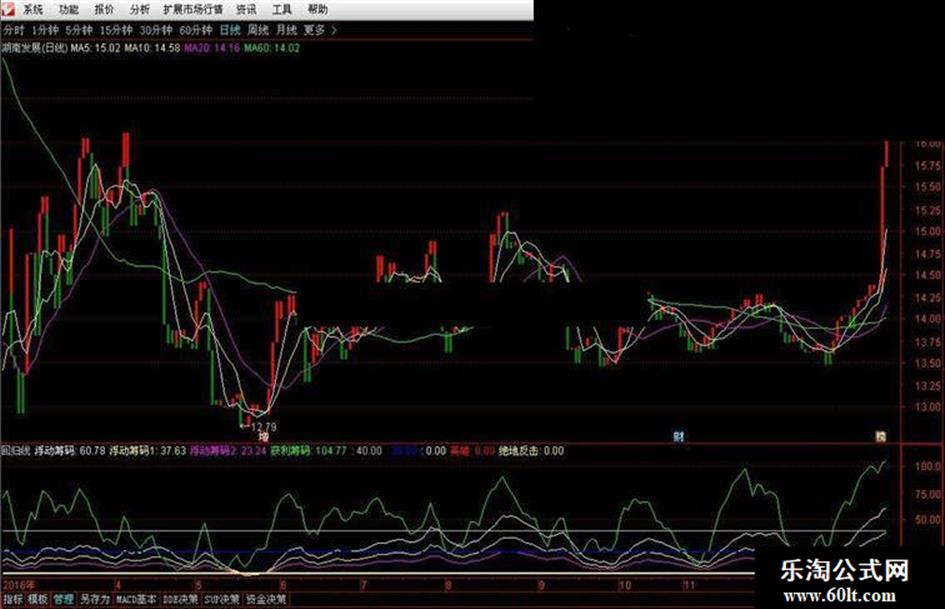Open the 模板 template button
This screenshot has height=609, width=945.
[37, 599]
